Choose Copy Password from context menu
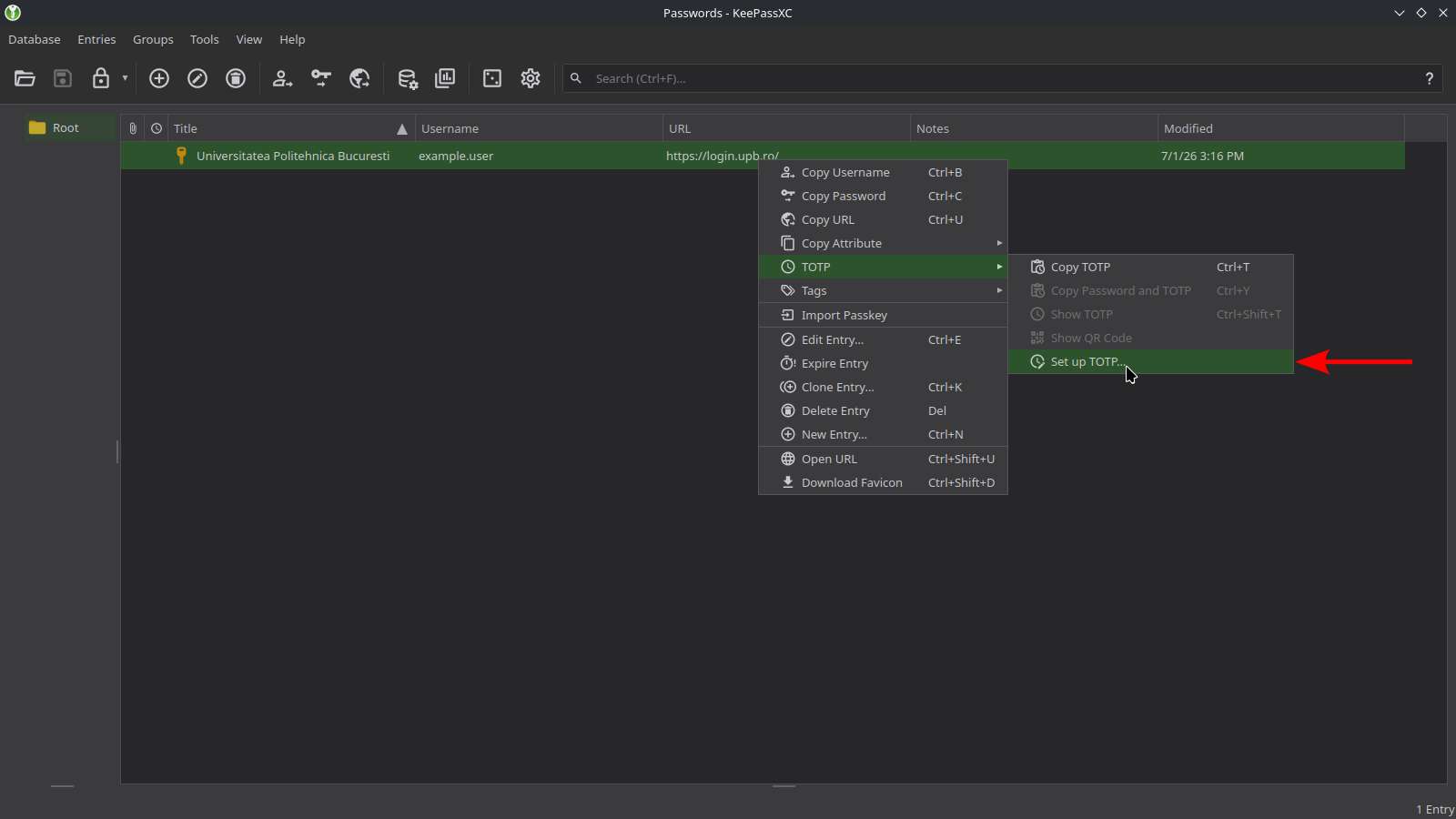The width and height of the screenshot is (1456, 819). (x=883, y=196)
